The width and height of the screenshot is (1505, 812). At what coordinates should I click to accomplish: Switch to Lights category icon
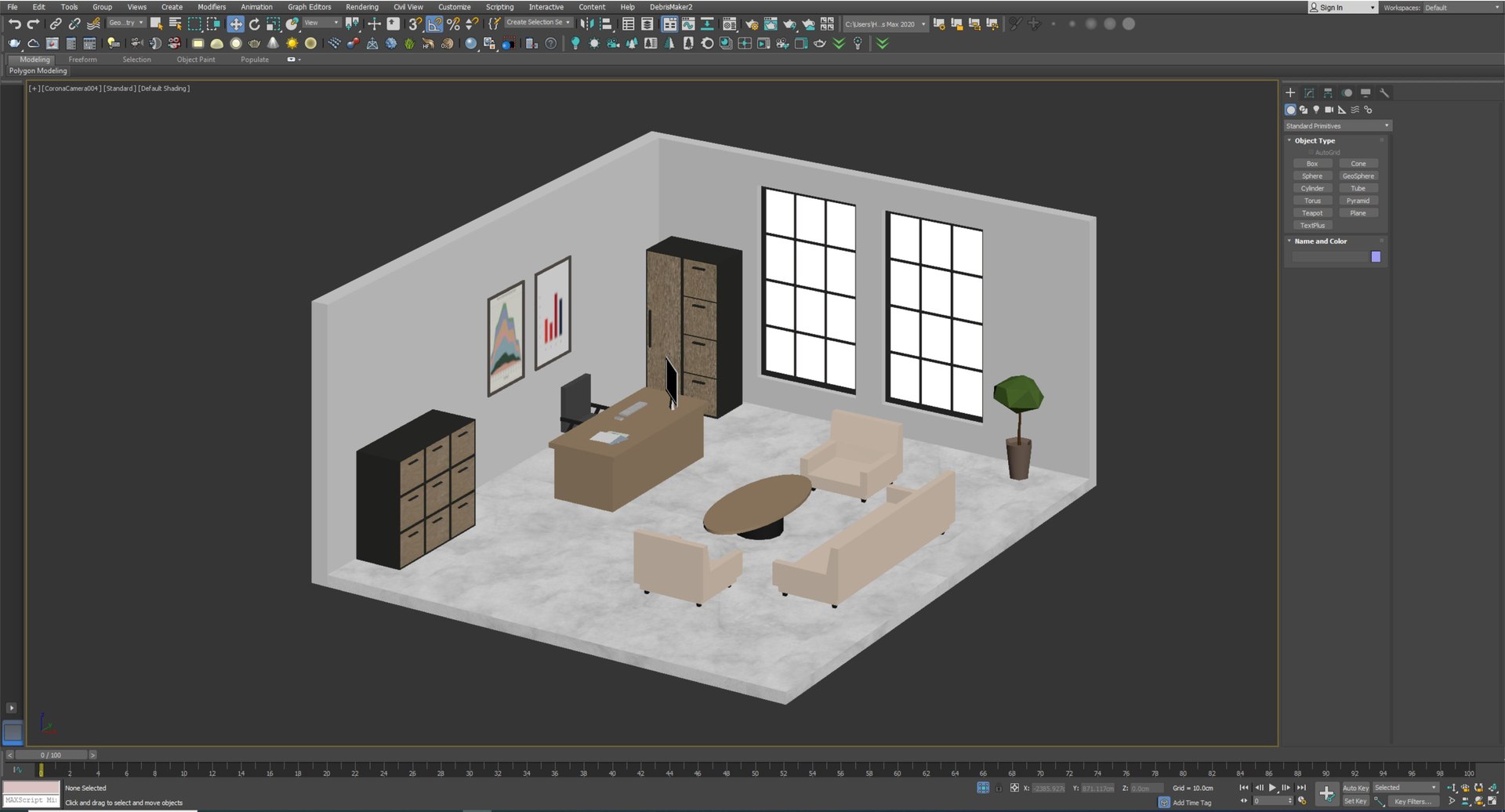[x=1316, y=110]
